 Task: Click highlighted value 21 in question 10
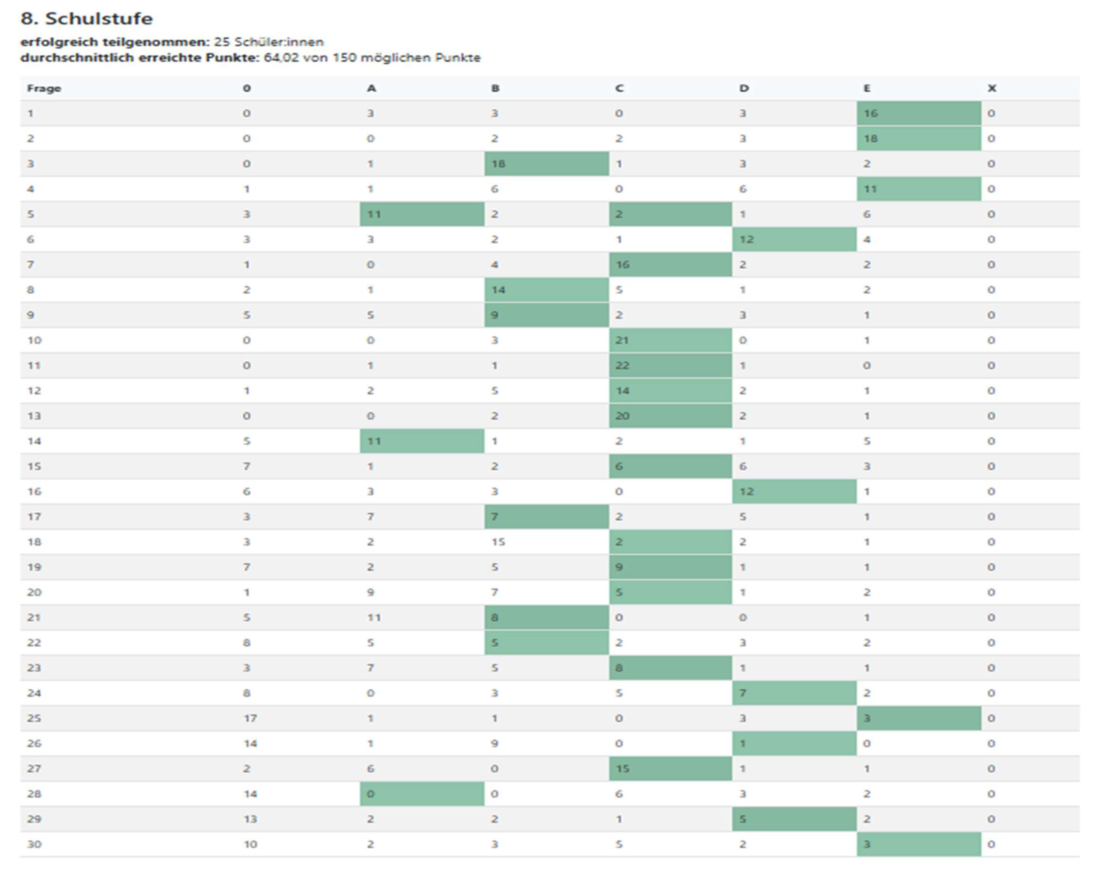622,341
